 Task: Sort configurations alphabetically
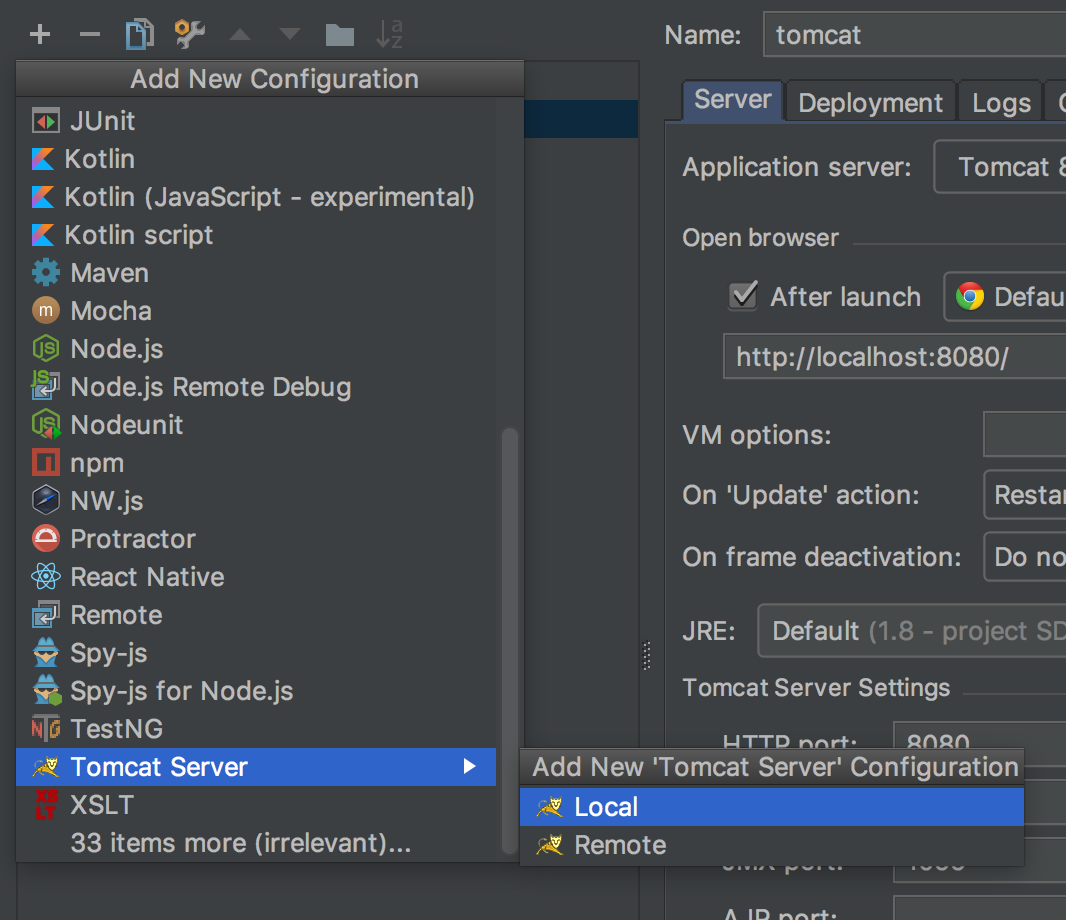click(389, 33)
